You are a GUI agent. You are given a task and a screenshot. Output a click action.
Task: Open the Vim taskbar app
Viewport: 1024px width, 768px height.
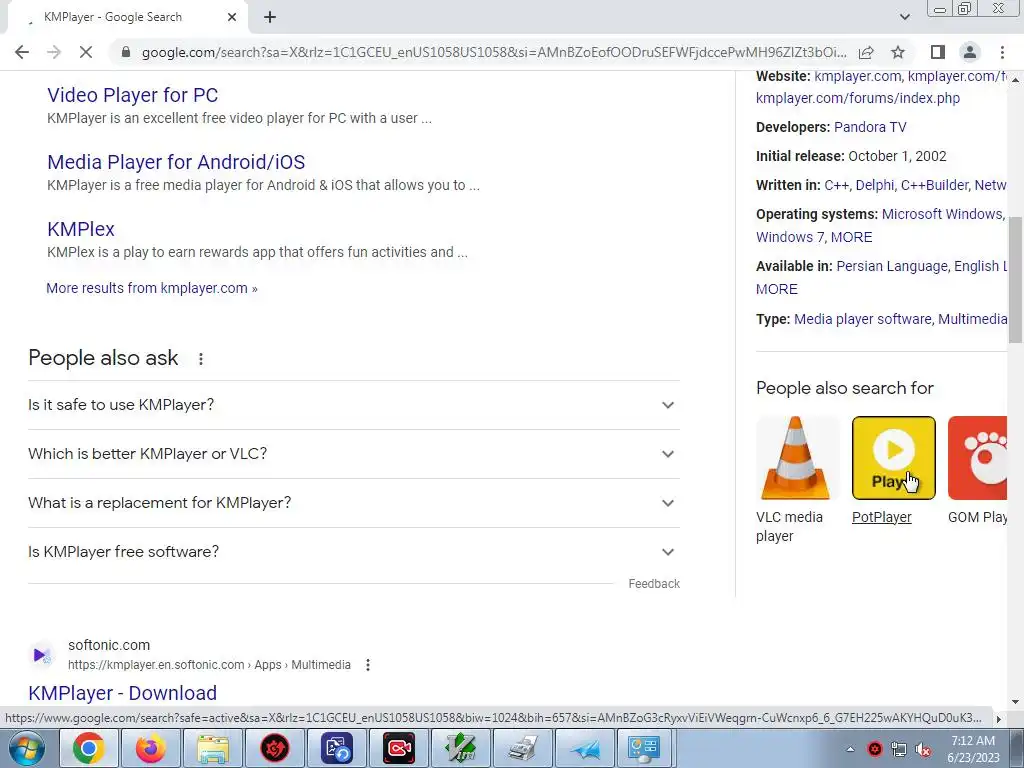pos(461,748)
